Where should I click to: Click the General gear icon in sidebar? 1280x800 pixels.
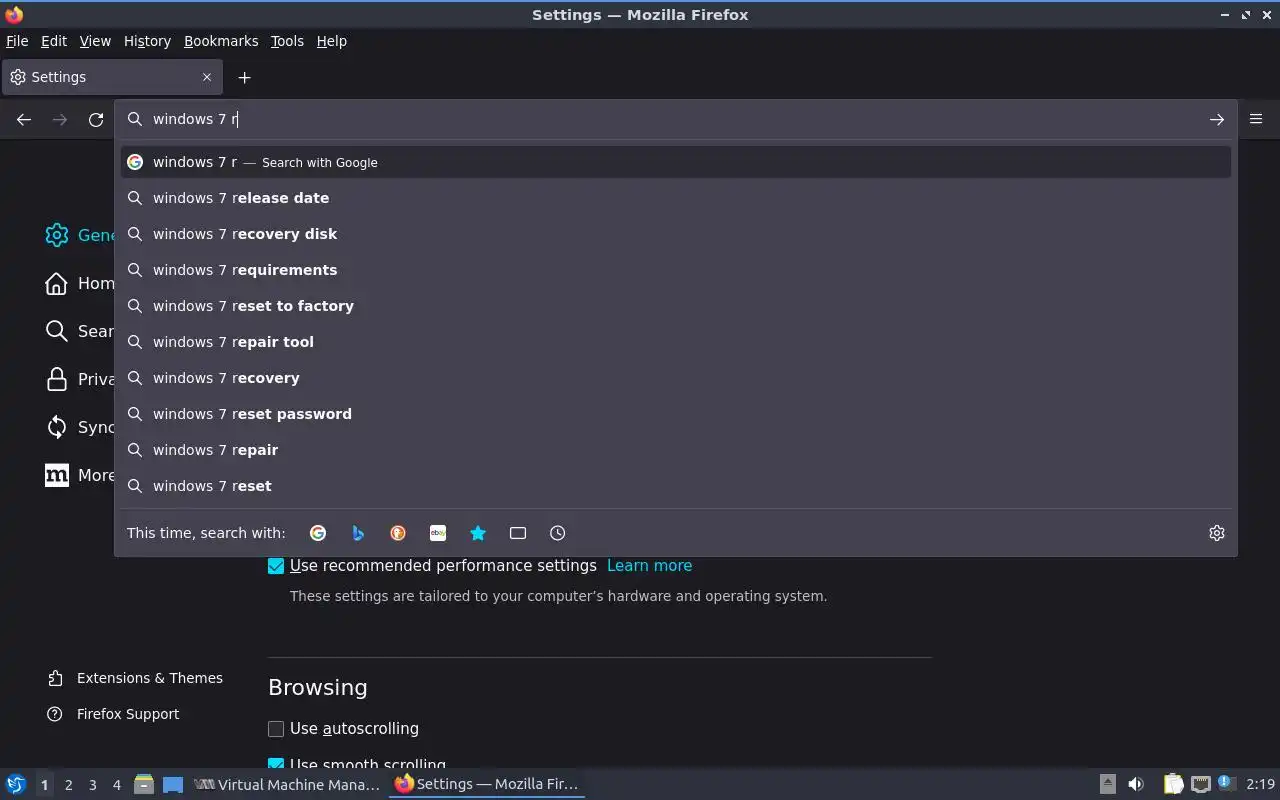57,235
